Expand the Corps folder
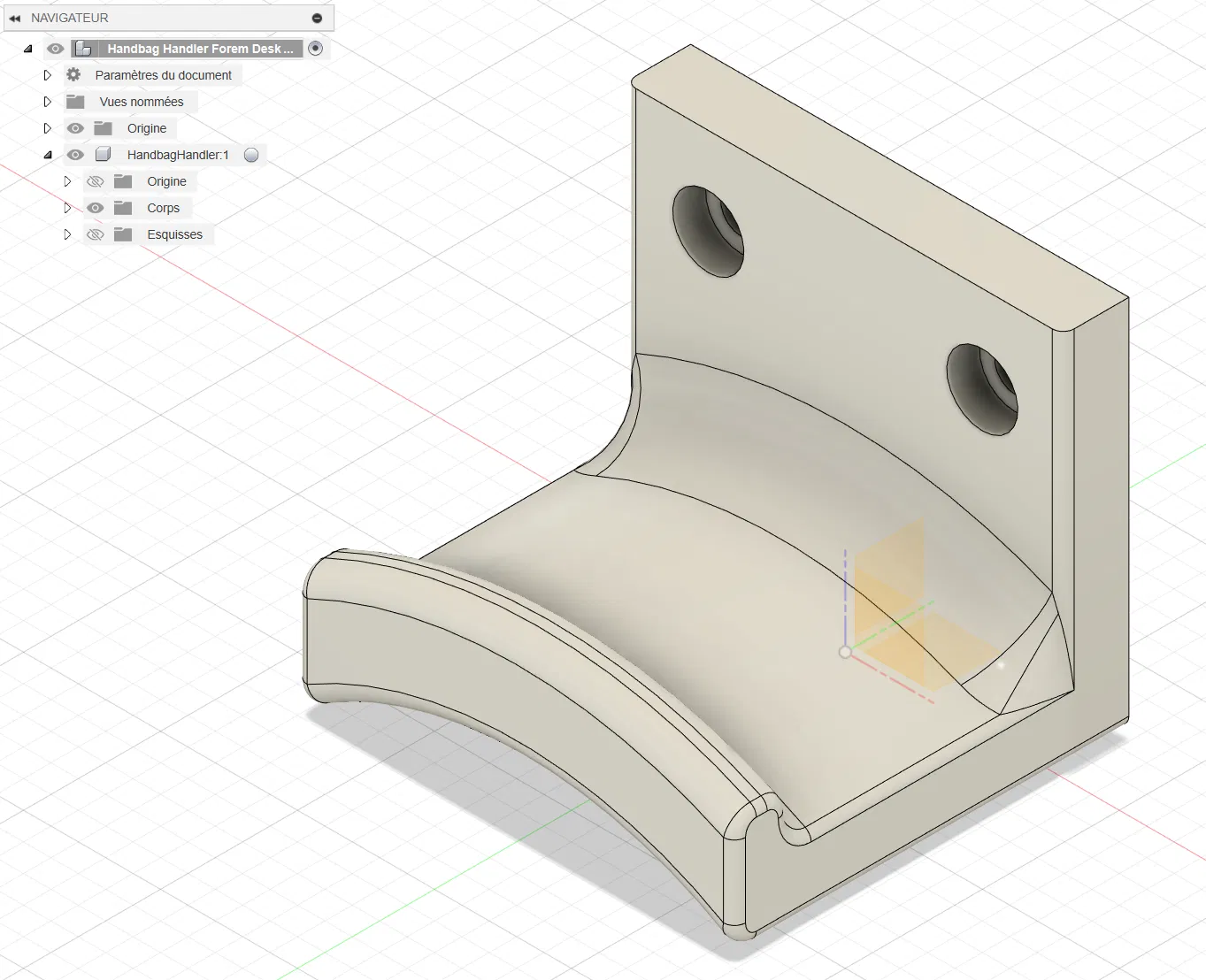The width and height of the screenshot is (1206, 980). [67, 208]
